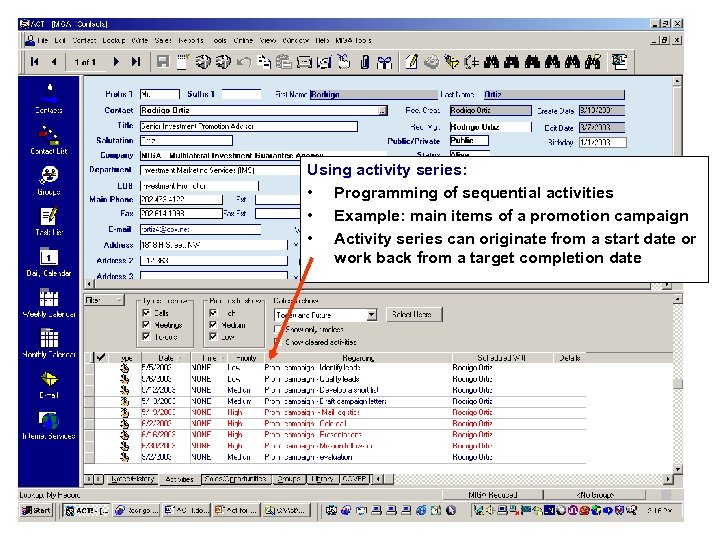
Task: Go to the next contact record
Action: pos(116,61)
